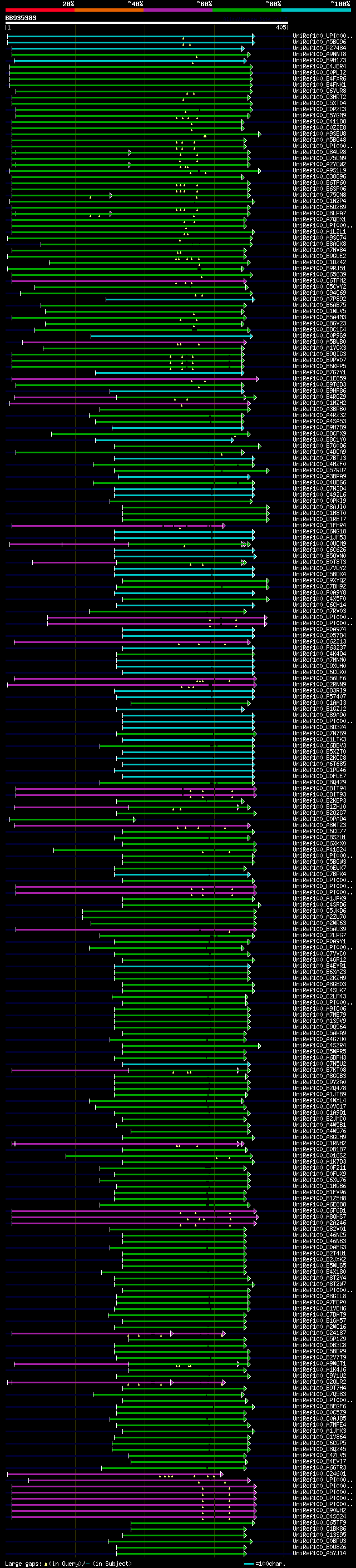Viewport: 356px width, 1568px height.
Task: Select hit label UniRef100_P41824
Action: click(319, 850)
